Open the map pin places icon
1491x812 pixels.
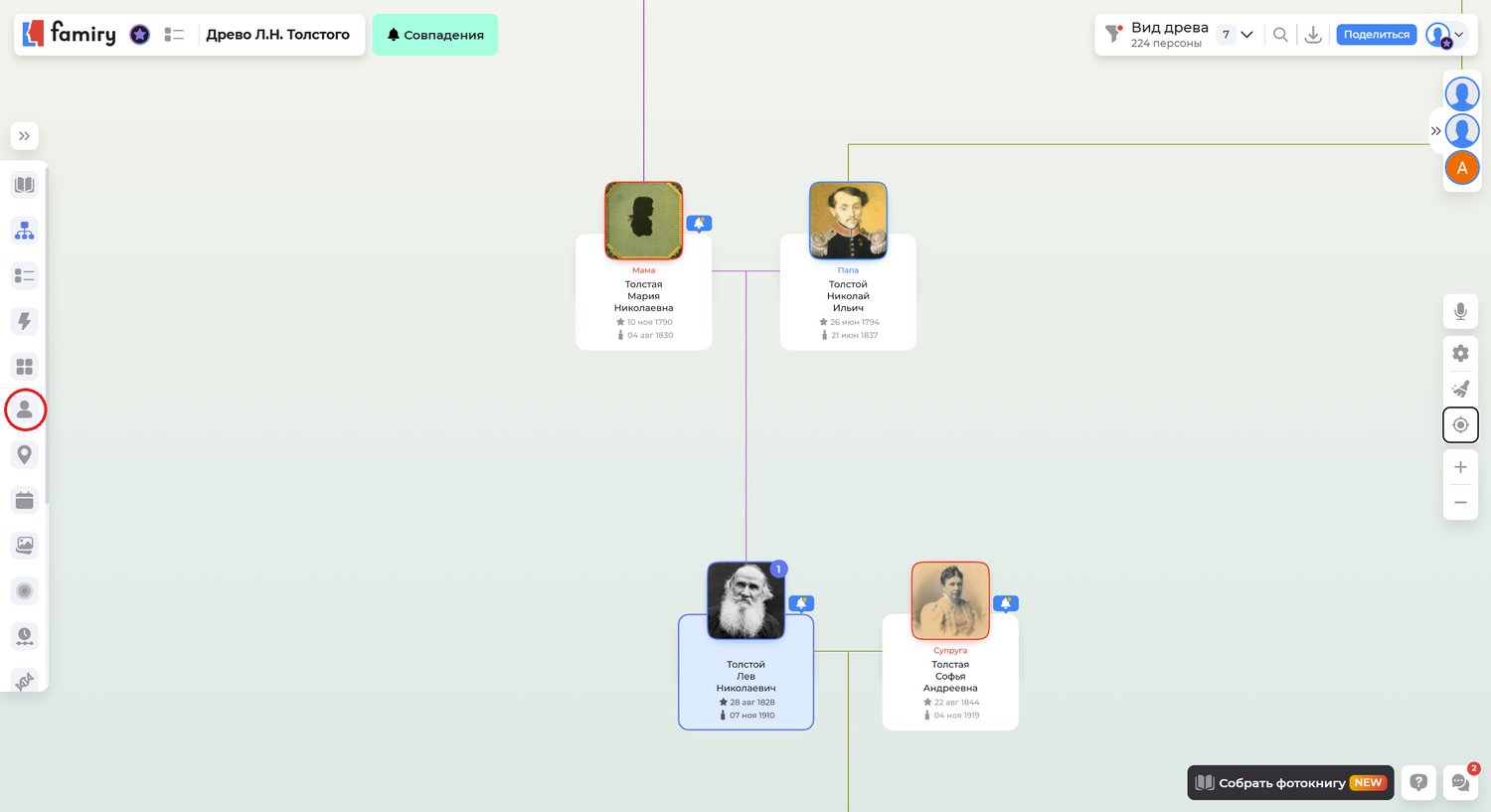point(25,454)
